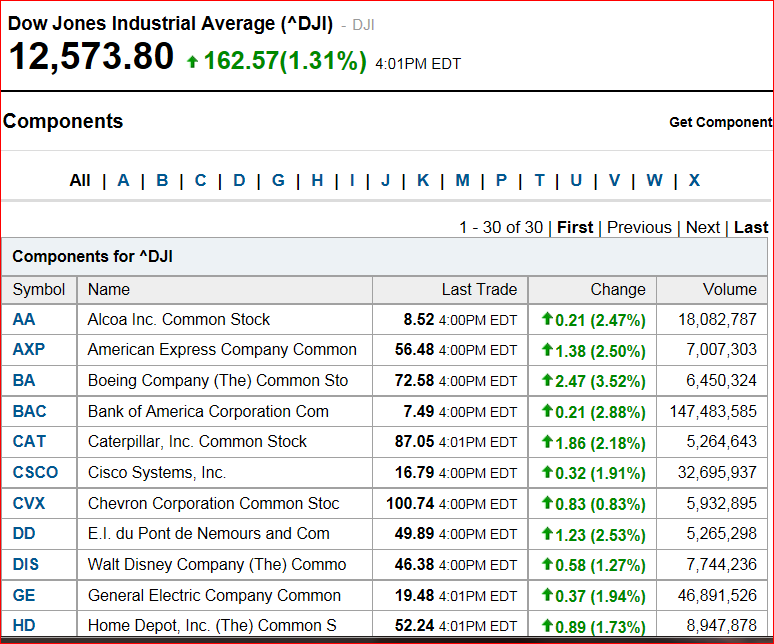This screenshot has height=644, width=774.
Task: Filter components by letter K
Action: 423,180
